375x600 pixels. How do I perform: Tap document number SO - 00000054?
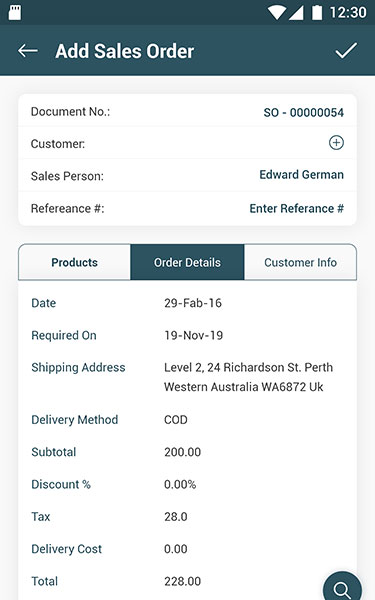(303, 112)
